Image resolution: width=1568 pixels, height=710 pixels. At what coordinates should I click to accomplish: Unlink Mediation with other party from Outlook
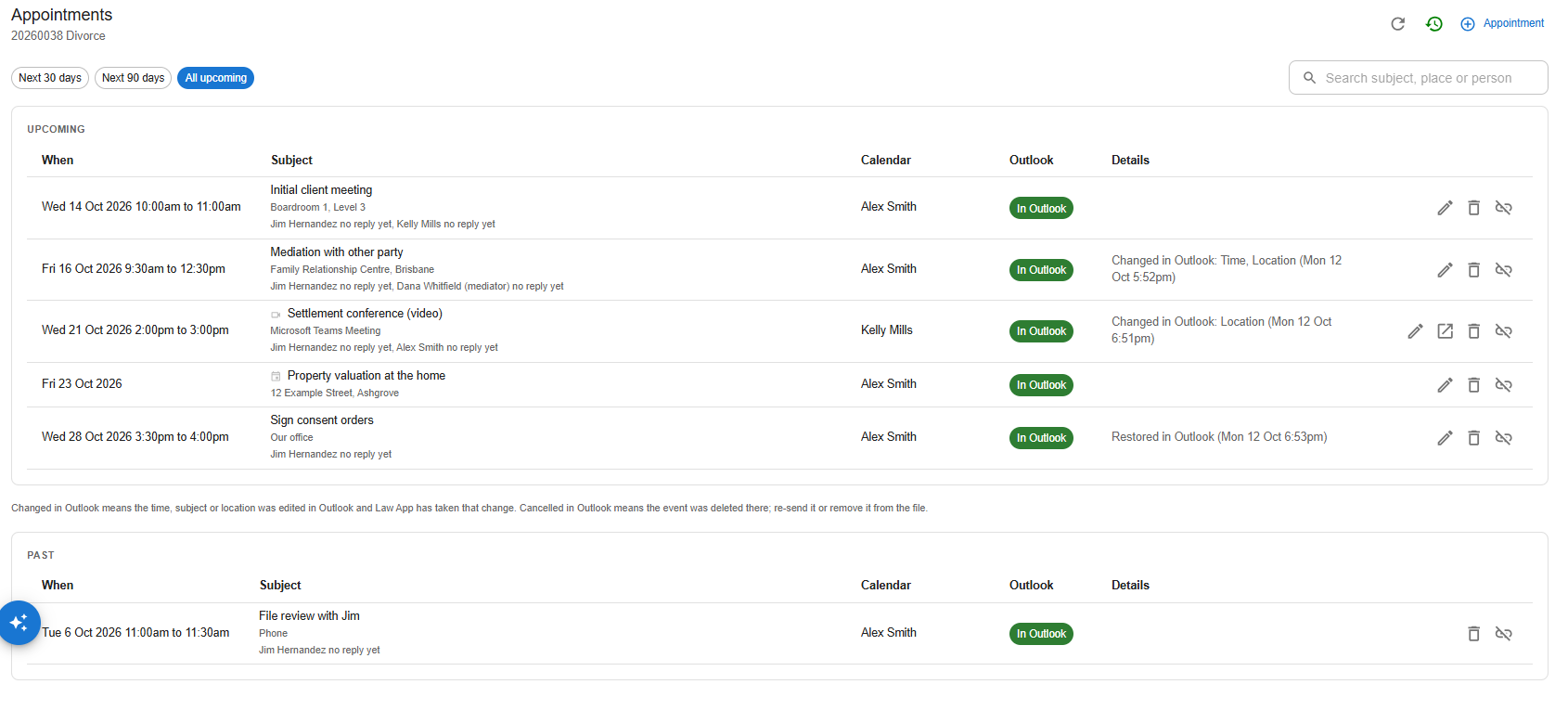(1504, 270)
